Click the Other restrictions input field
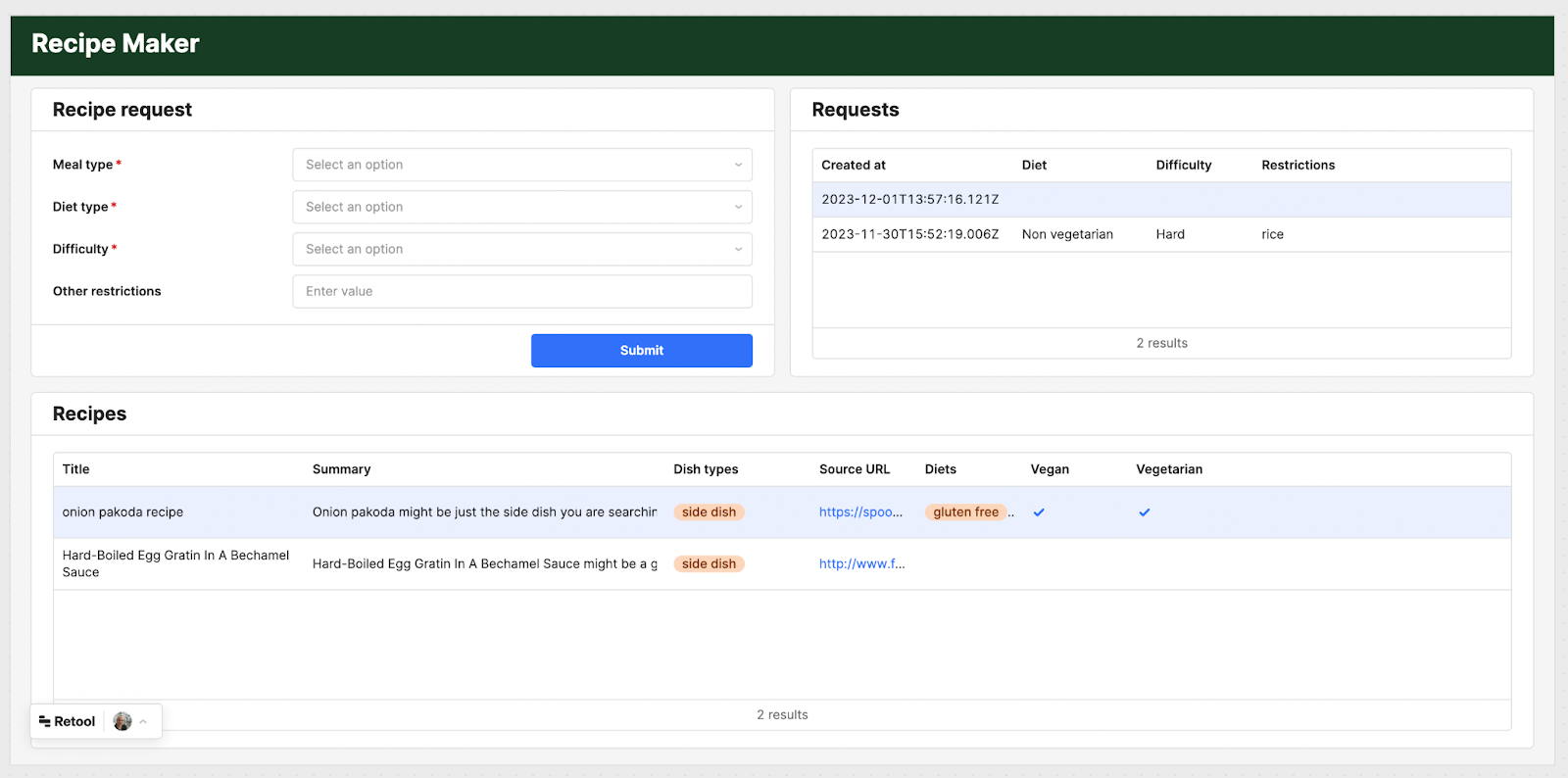The height and width of the screenshot is (778, 1568). pyautogui.click(x=521, y=291)
